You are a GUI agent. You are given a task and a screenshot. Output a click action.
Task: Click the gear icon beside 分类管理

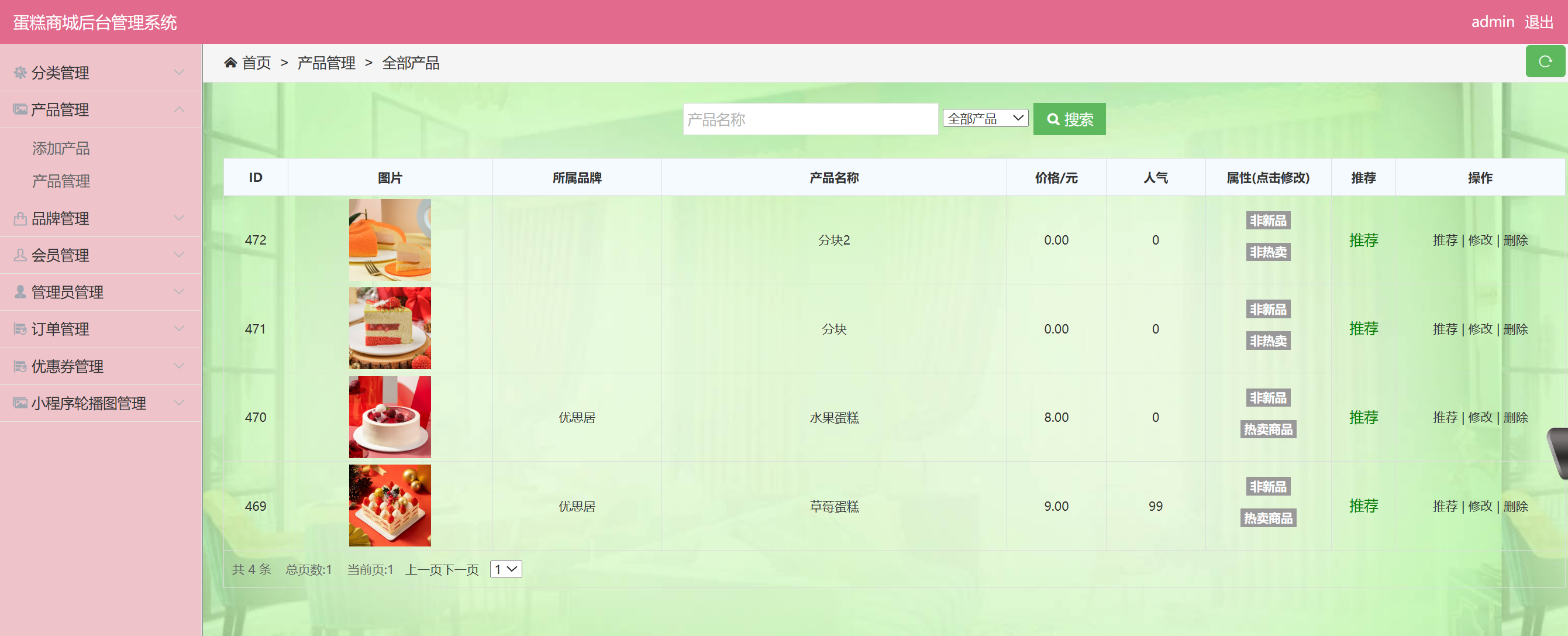coord(20,73)
